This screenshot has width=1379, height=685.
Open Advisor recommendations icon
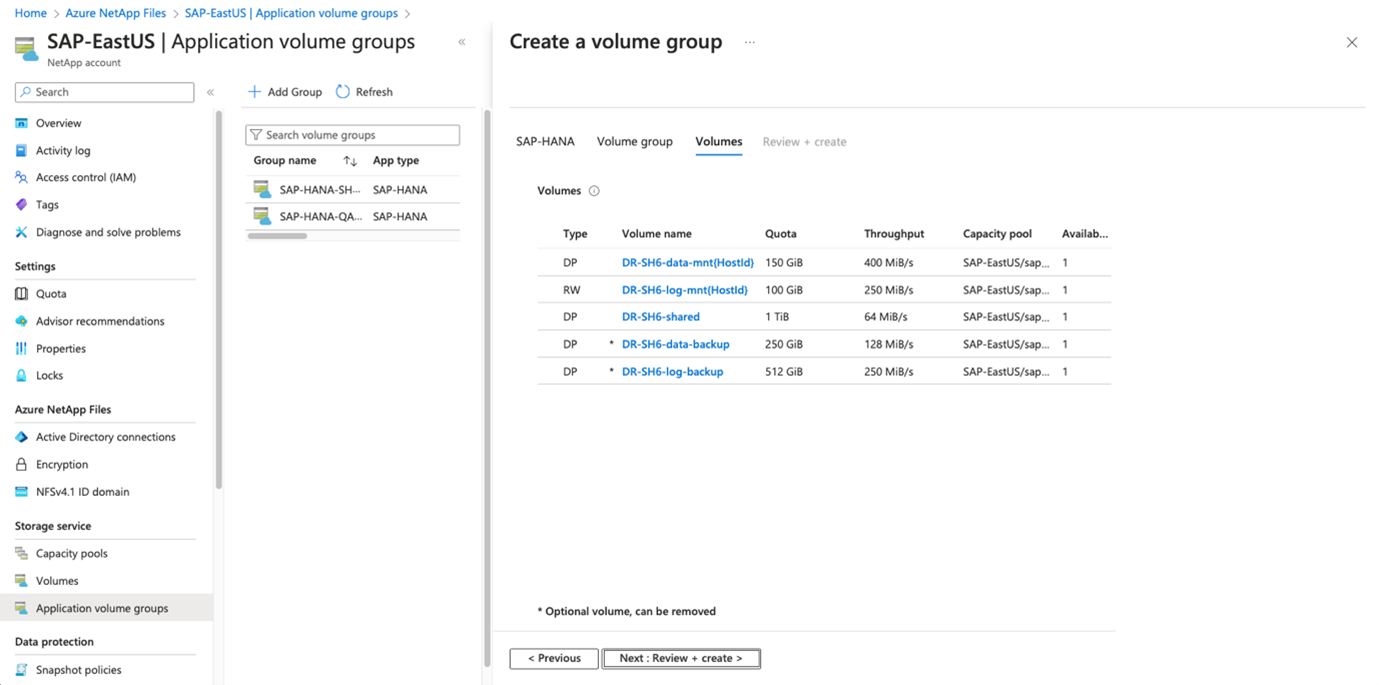pos(21,321)
